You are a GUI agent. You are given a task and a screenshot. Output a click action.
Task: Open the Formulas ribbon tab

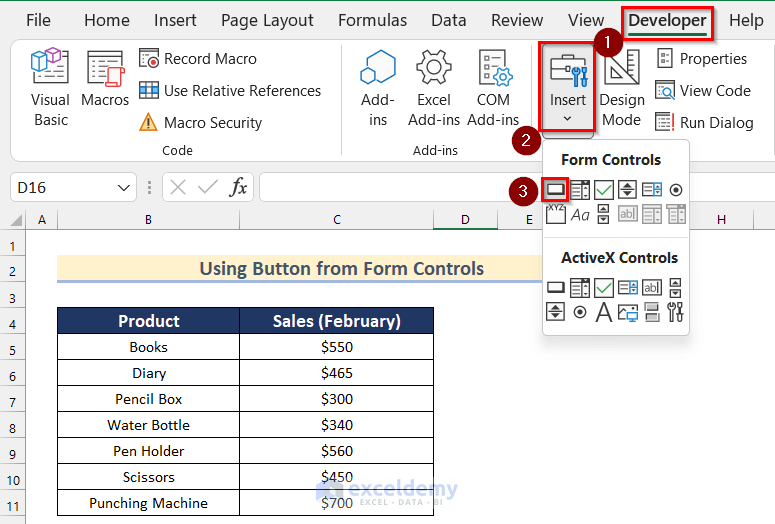(372, 20)
